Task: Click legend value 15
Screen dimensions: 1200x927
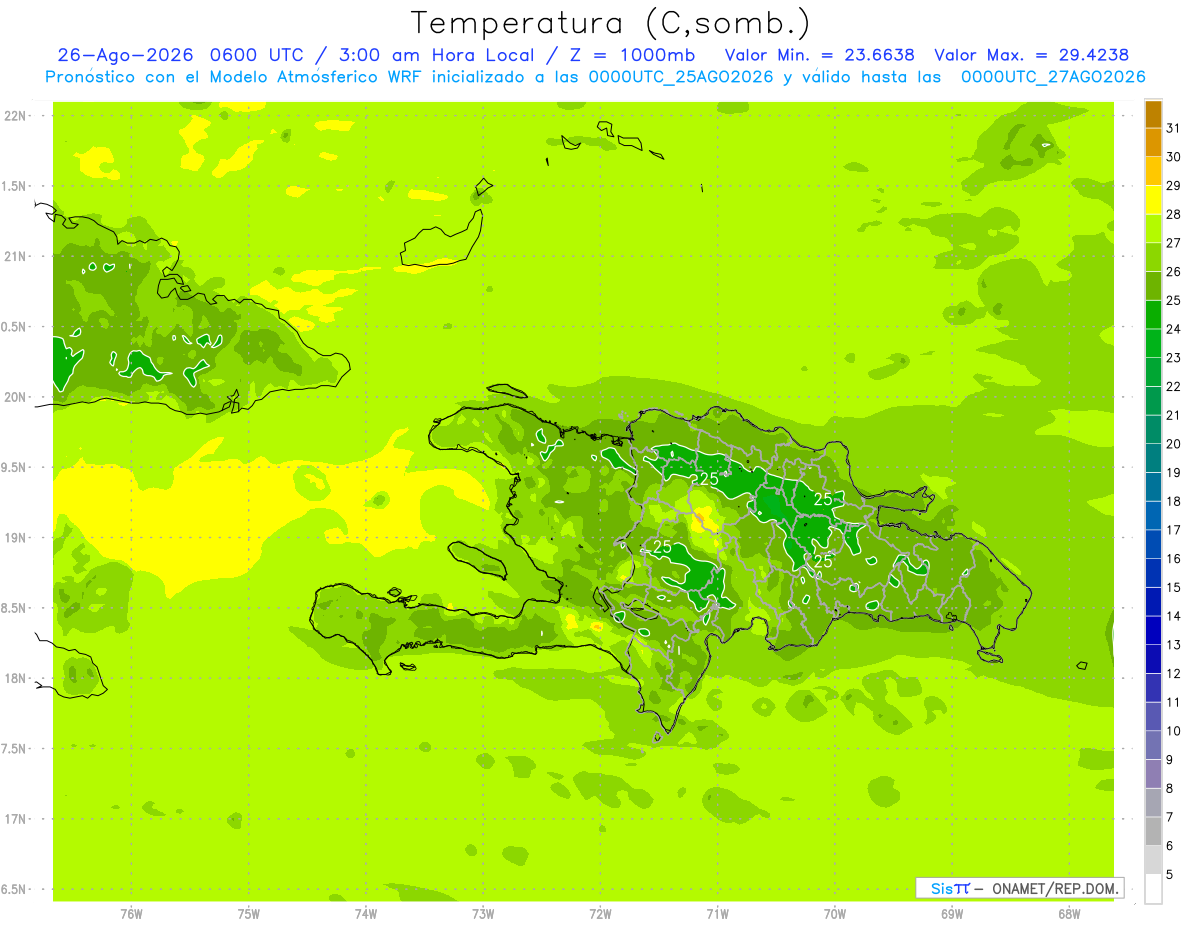Action: coord(1174,588)
